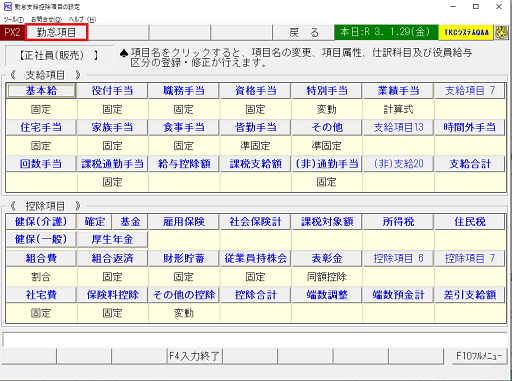Image resolution: width=512 pixels, height=381 pixels.
Task: Click the 課税対象額 button
Action: (x=327, y=222)
